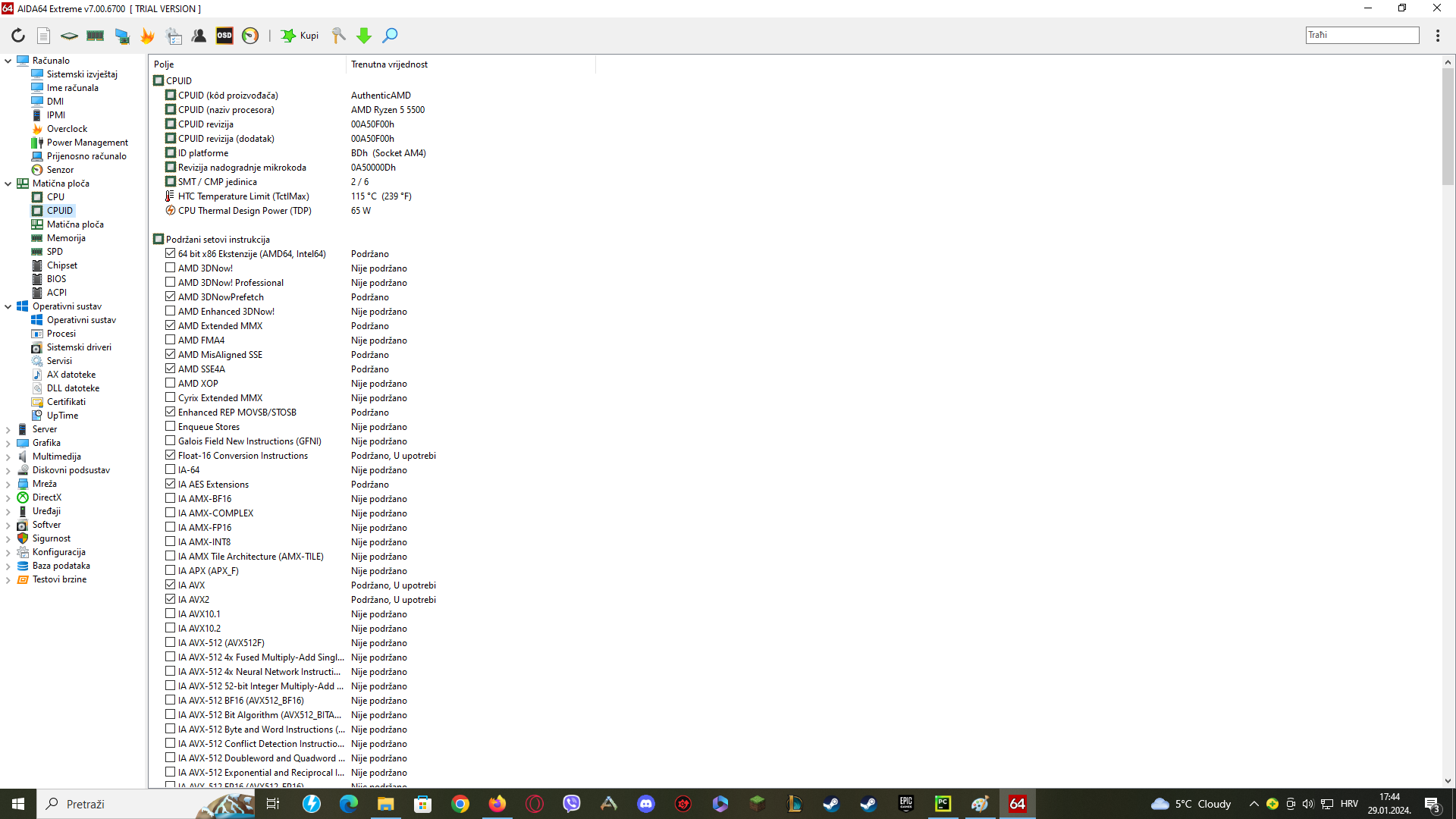Click the monitor and network card toolbar icon
This screenshot has height=819, width=1456.
121,36
